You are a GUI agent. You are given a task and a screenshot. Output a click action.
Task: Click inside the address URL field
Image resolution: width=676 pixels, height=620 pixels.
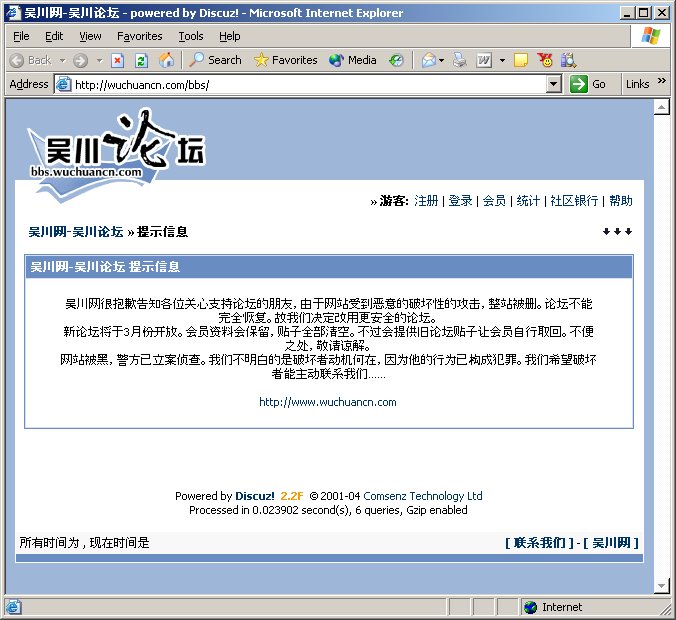300,85
